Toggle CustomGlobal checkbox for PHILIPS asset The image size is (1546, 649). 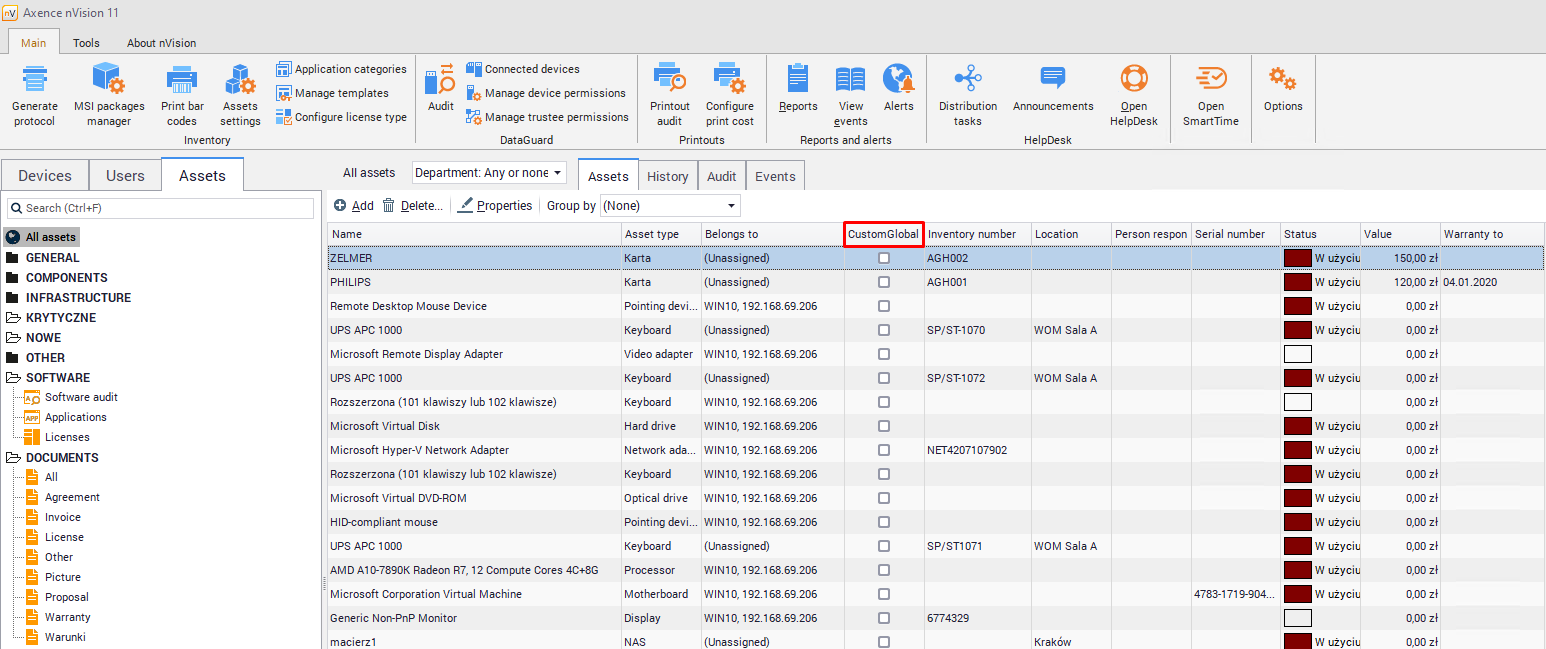tap(884, 282)
